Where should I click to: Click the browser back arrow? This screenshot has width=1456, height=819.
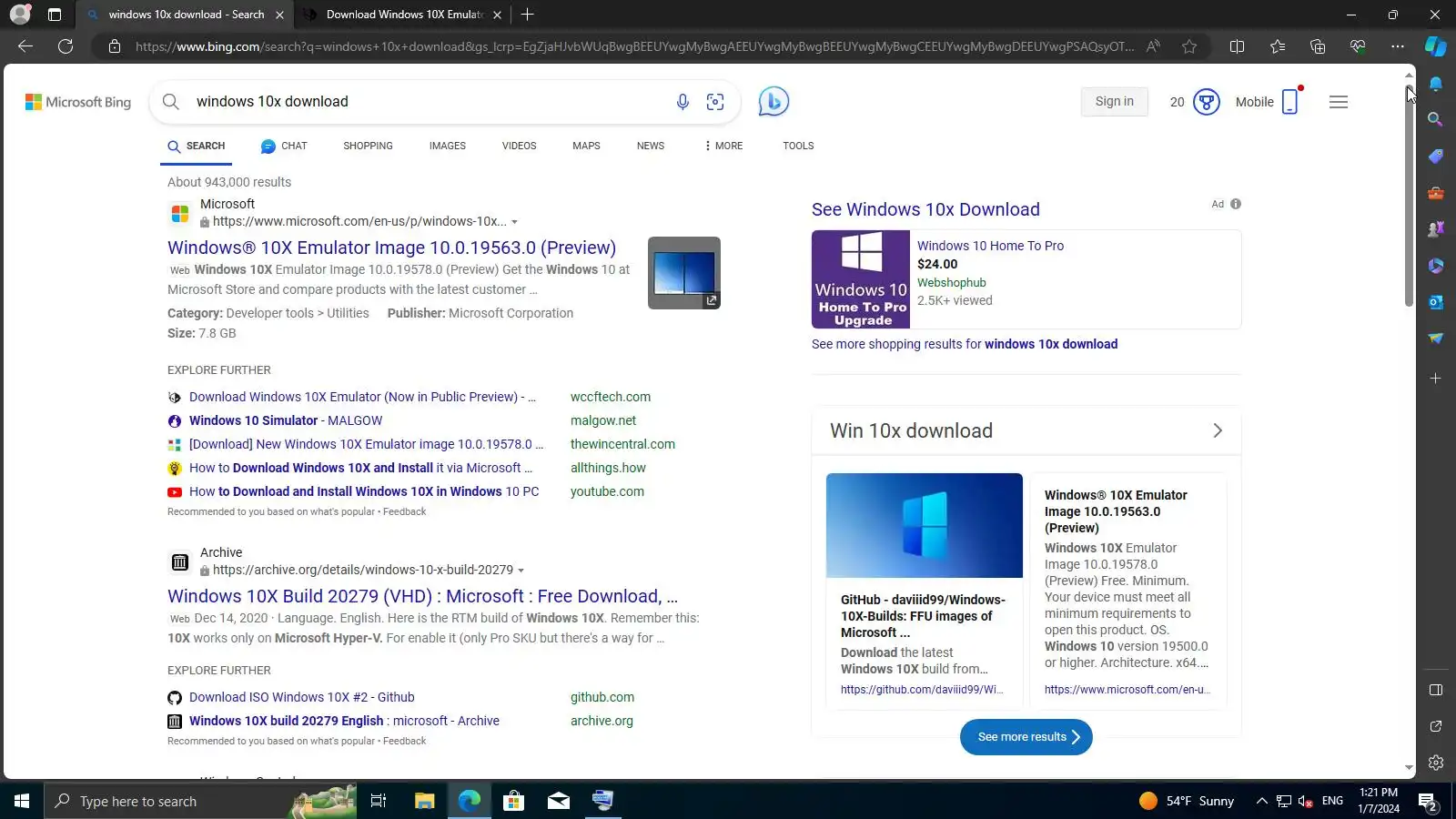(x=25, y=46)
